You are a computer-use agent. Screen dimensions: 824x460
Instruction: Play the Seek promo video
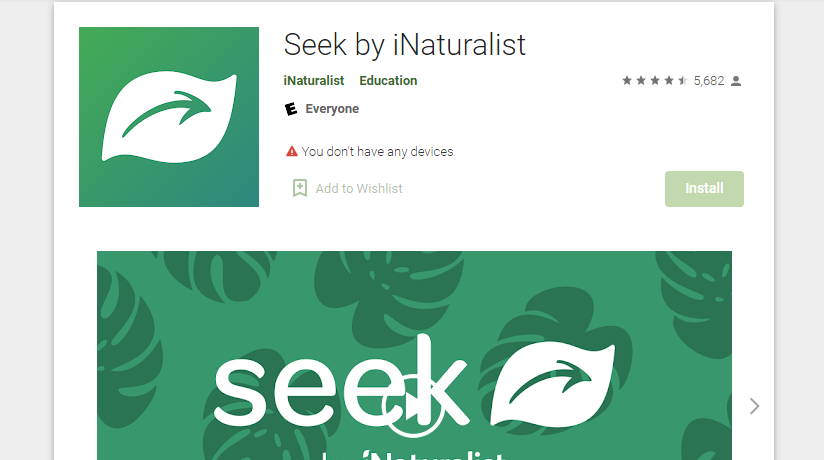pos(413,406)
